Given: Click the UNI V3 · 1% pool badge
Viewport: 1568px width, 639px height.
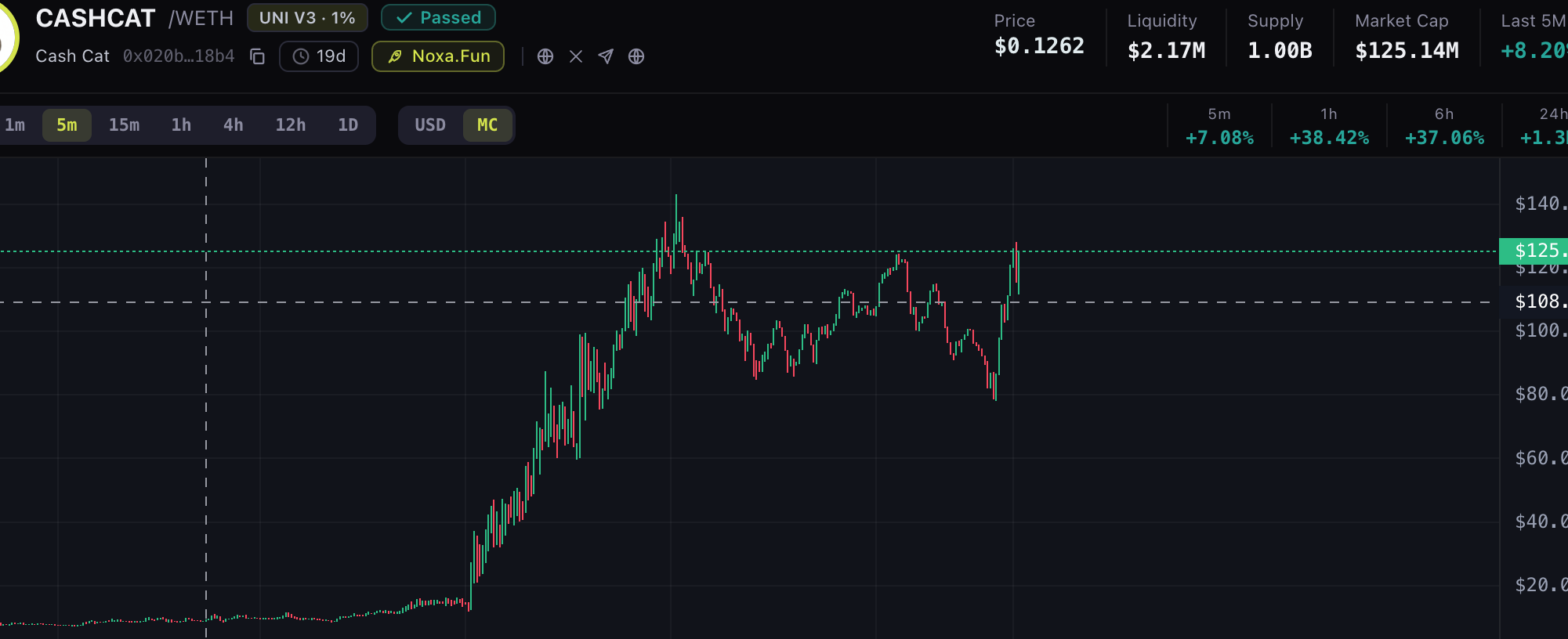Looking at the screenshot, I should coord(307,18).
